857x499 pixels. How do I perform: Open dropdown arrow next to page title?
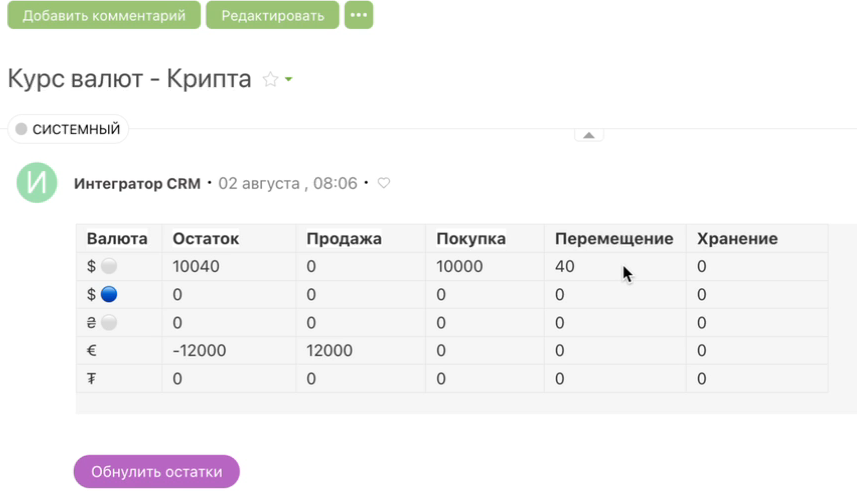289,80
